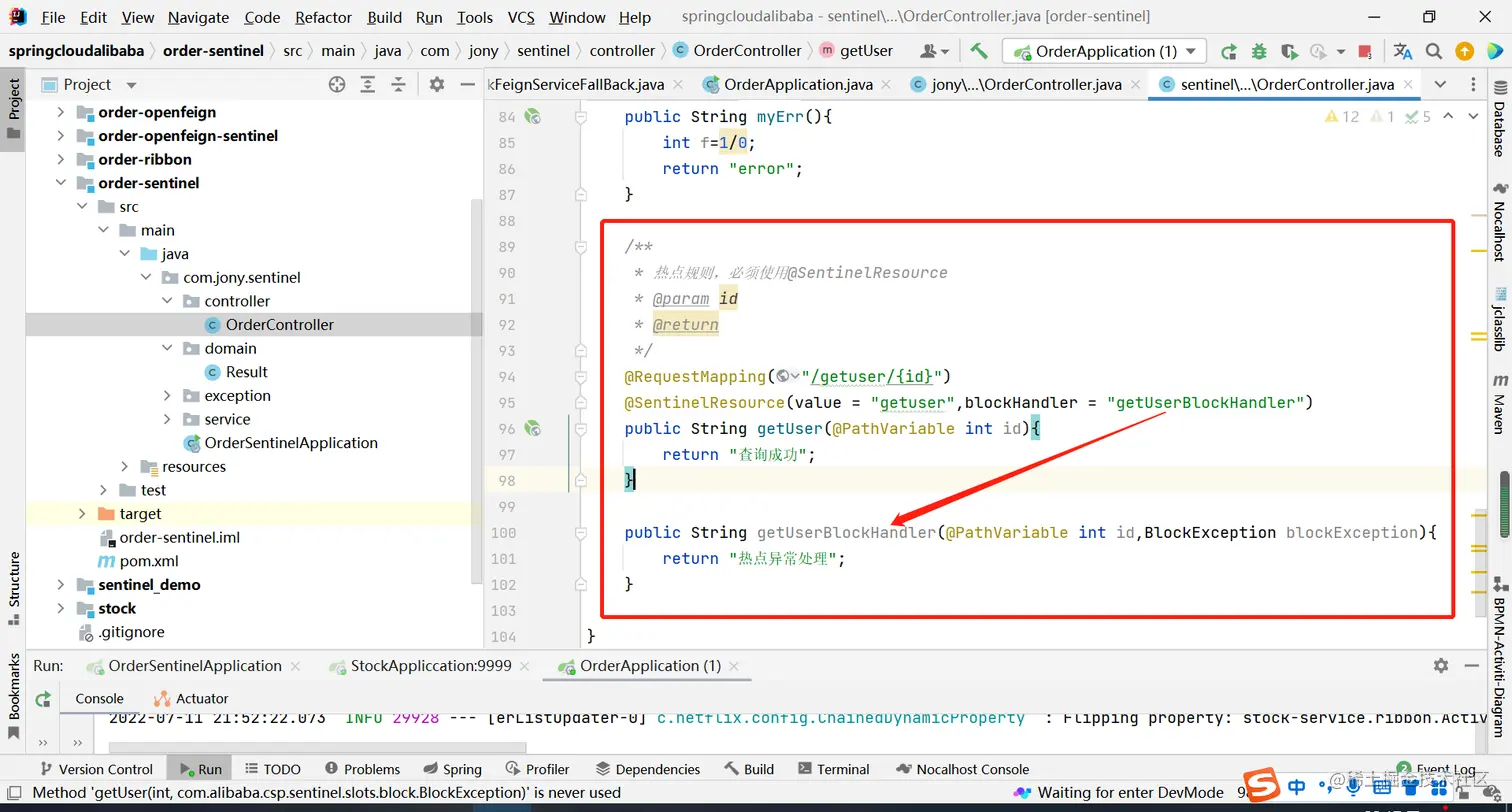Toggle the Maven tool window

1499,404
